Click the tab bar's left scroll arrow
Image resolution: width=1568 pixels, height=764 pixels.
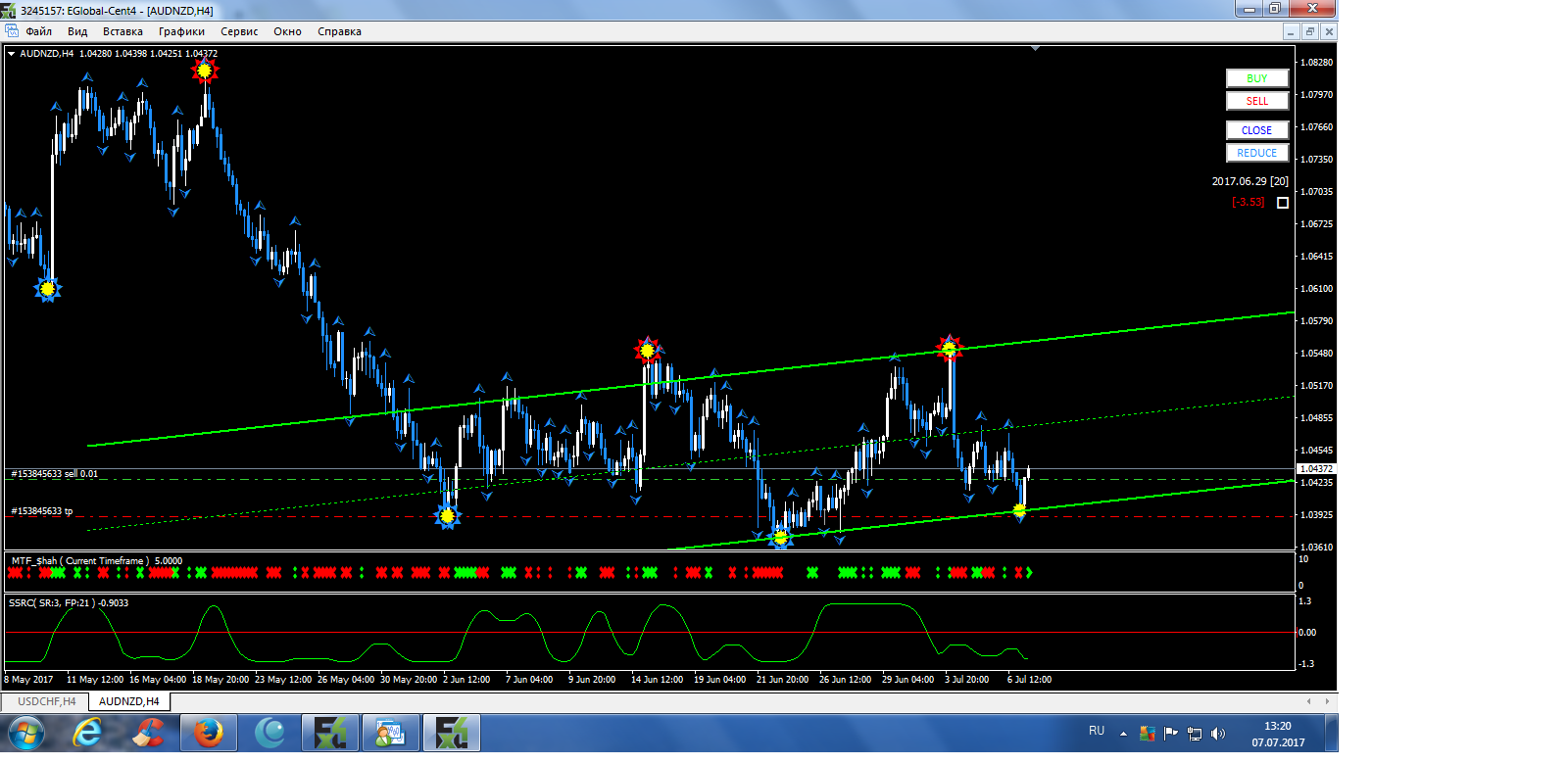[1308, 701]
